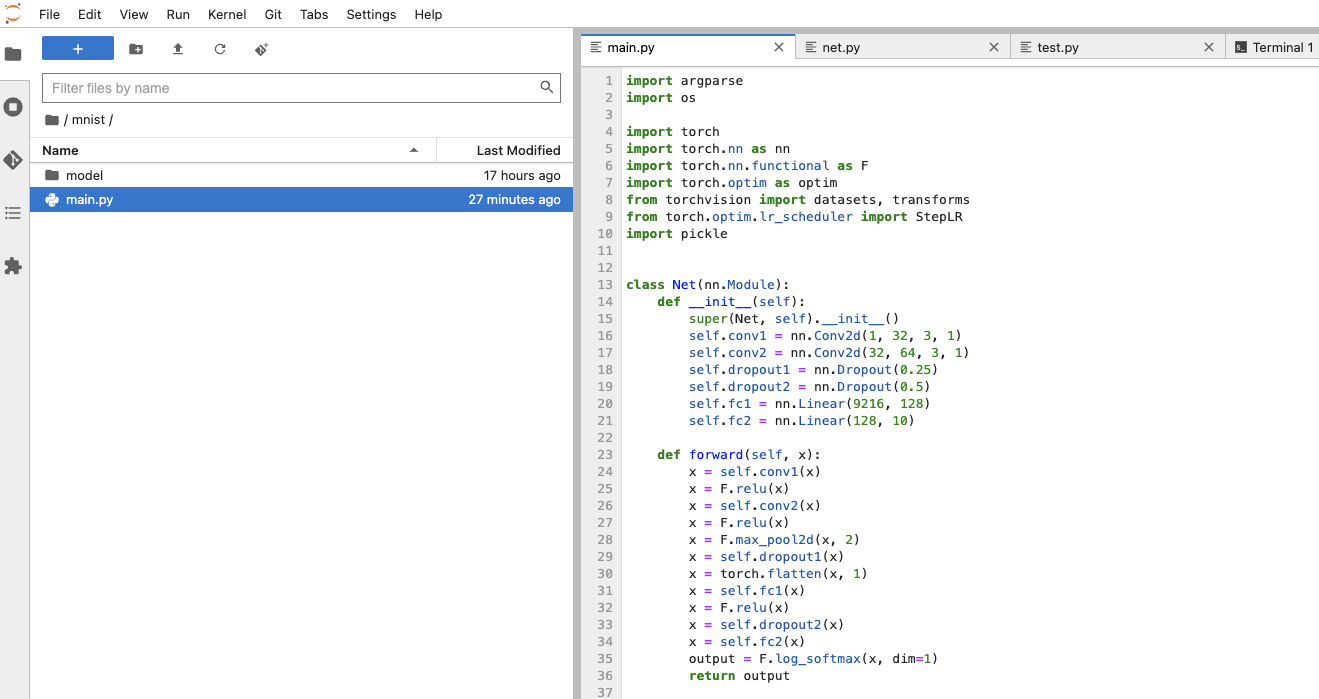The width and height of the screenshot is (1319, 699).
Task: Open the Settings menu
Action: point(371,15)
